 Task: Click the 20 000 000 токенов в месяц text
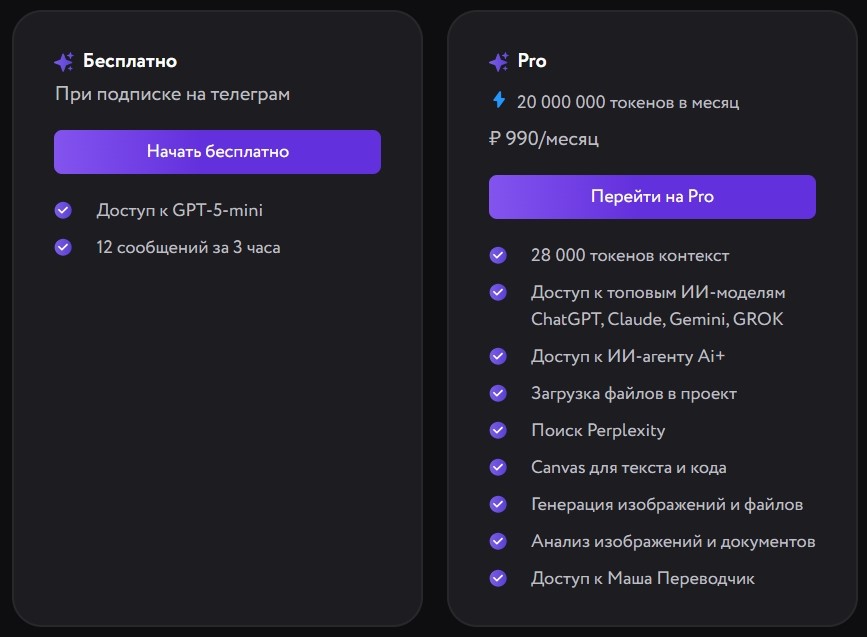628,102
